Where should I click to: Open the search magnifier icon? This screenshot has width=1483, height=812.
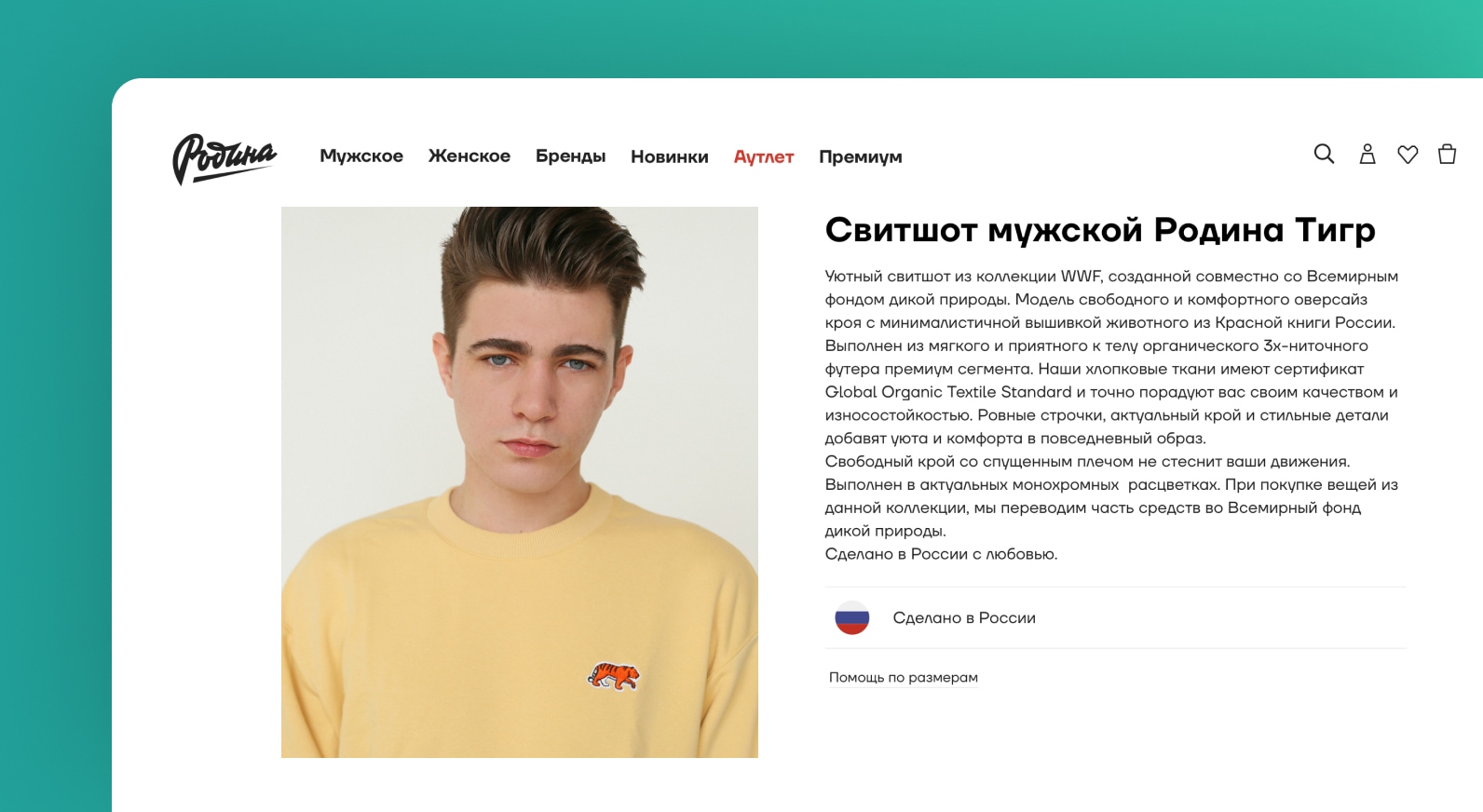(1324, 154)
